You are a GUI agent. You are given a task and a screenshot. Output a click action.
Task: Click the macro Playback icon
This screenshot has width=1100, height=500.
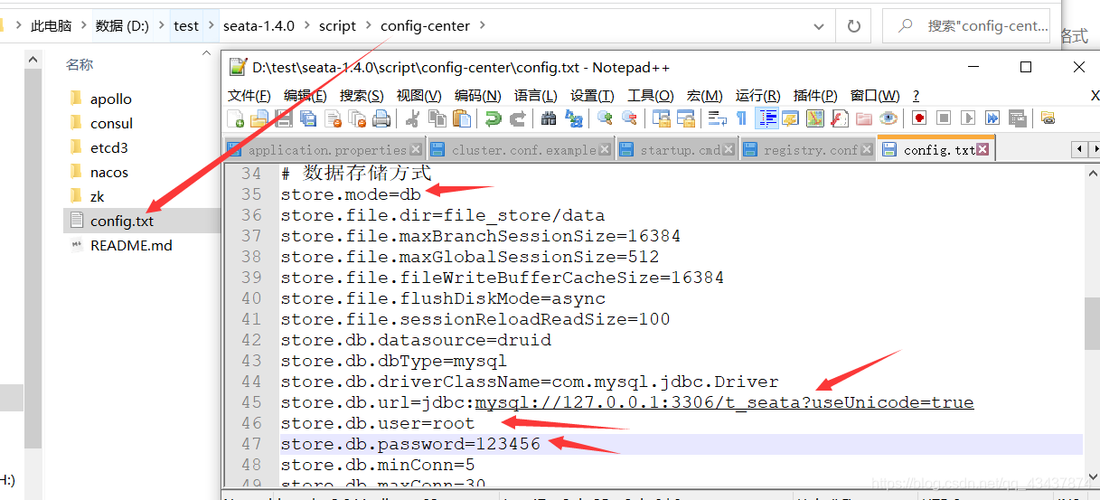pos(969,119)
